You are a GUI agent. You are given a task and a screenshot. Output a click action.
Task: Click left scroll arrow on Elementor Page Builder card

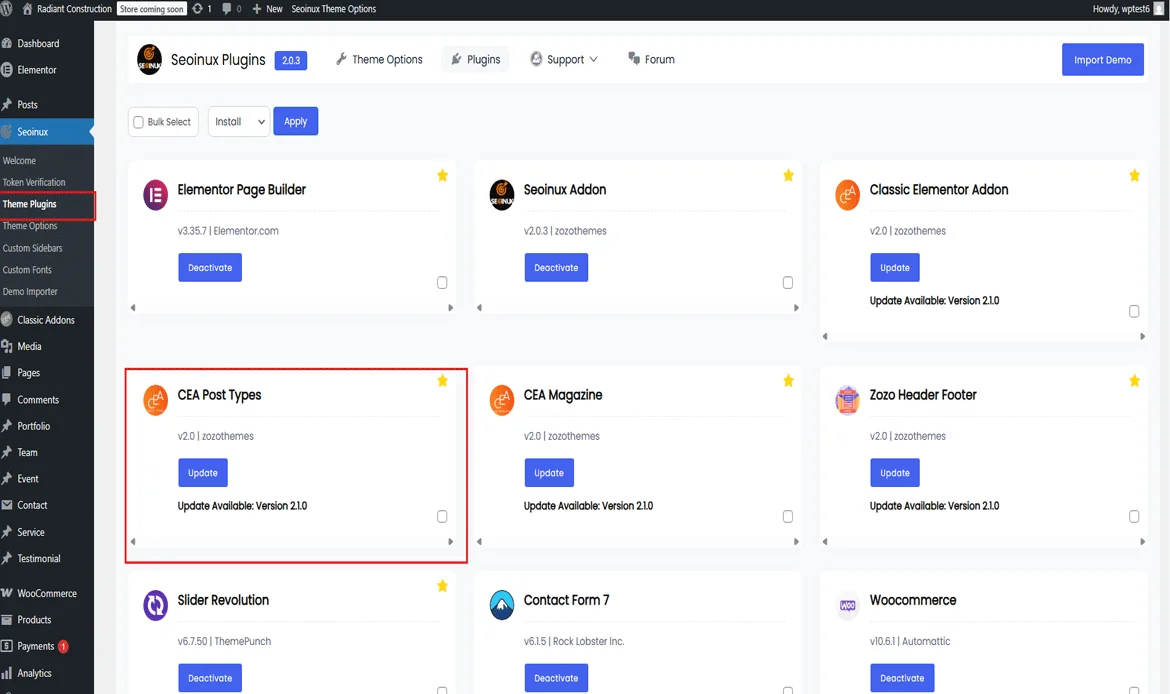(133, 307)
